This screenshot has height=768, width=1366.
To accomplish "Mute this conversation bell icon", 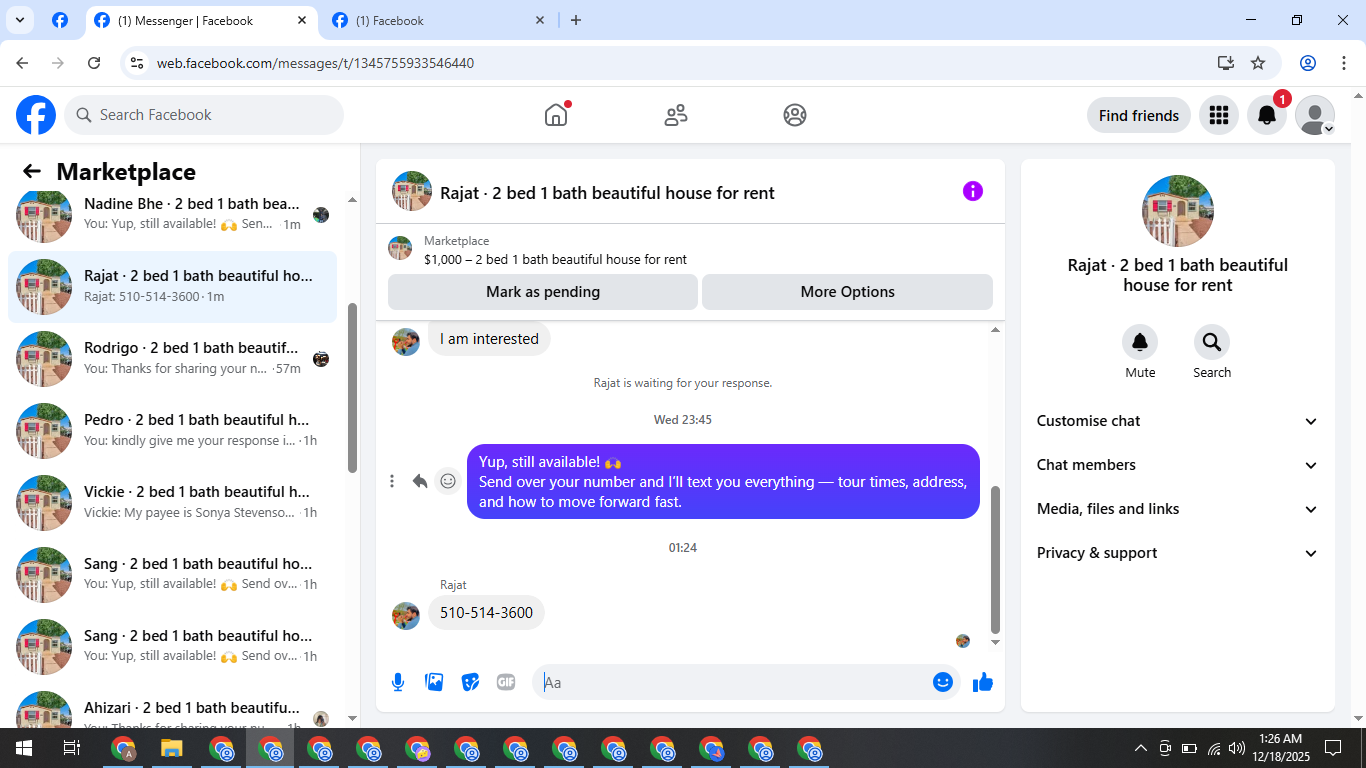I will click(x=1140, y=342).
